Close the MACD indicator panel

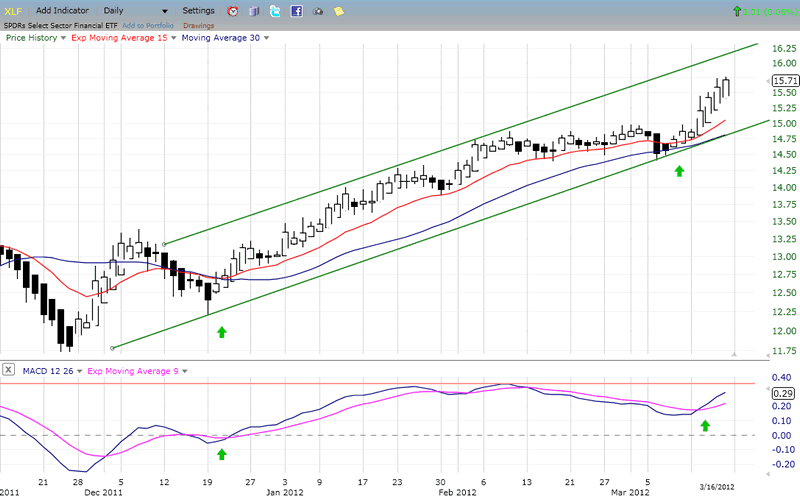point(7,370)
